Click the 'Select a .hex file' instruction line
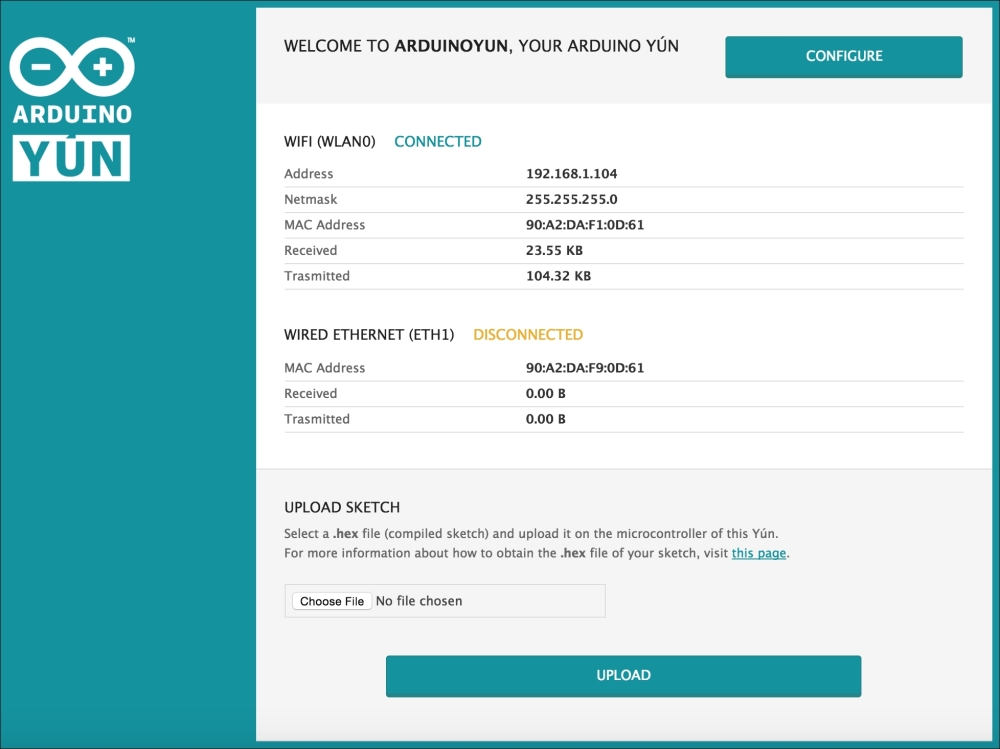The image size is (1000, 749). [531, 533]
